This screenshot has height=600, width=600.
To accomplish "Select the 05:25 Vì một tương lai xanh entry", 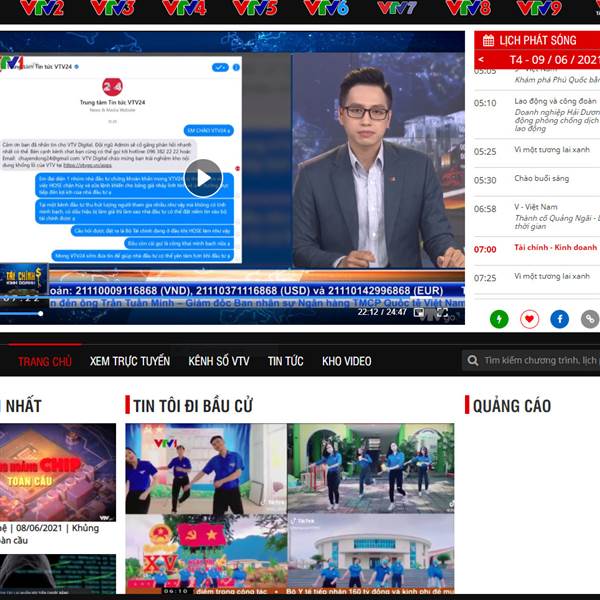I will (x=536, y=151).
